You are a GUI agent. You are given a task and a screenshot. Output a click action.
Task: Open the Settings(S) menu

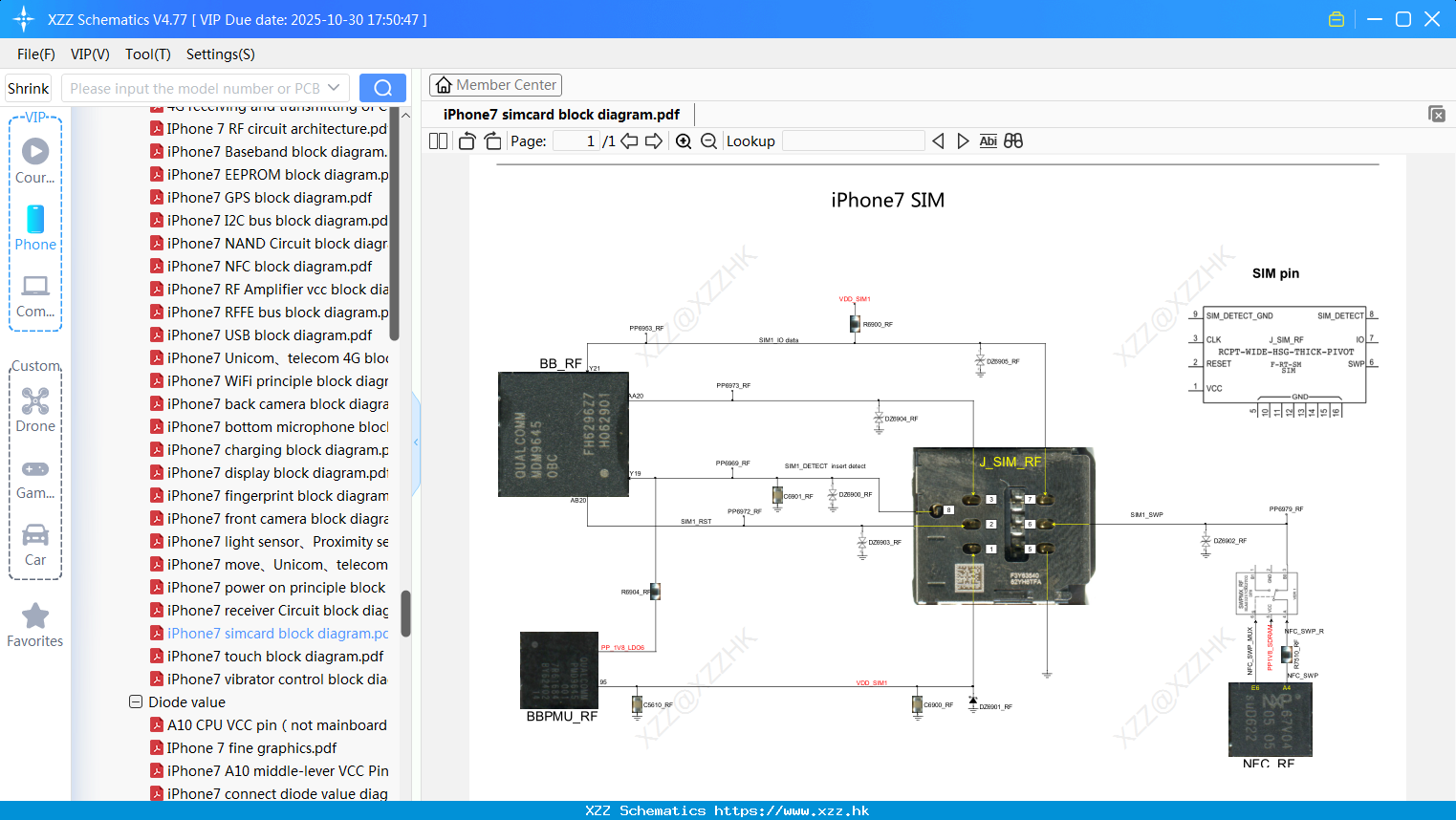click(x=221, y=54)
